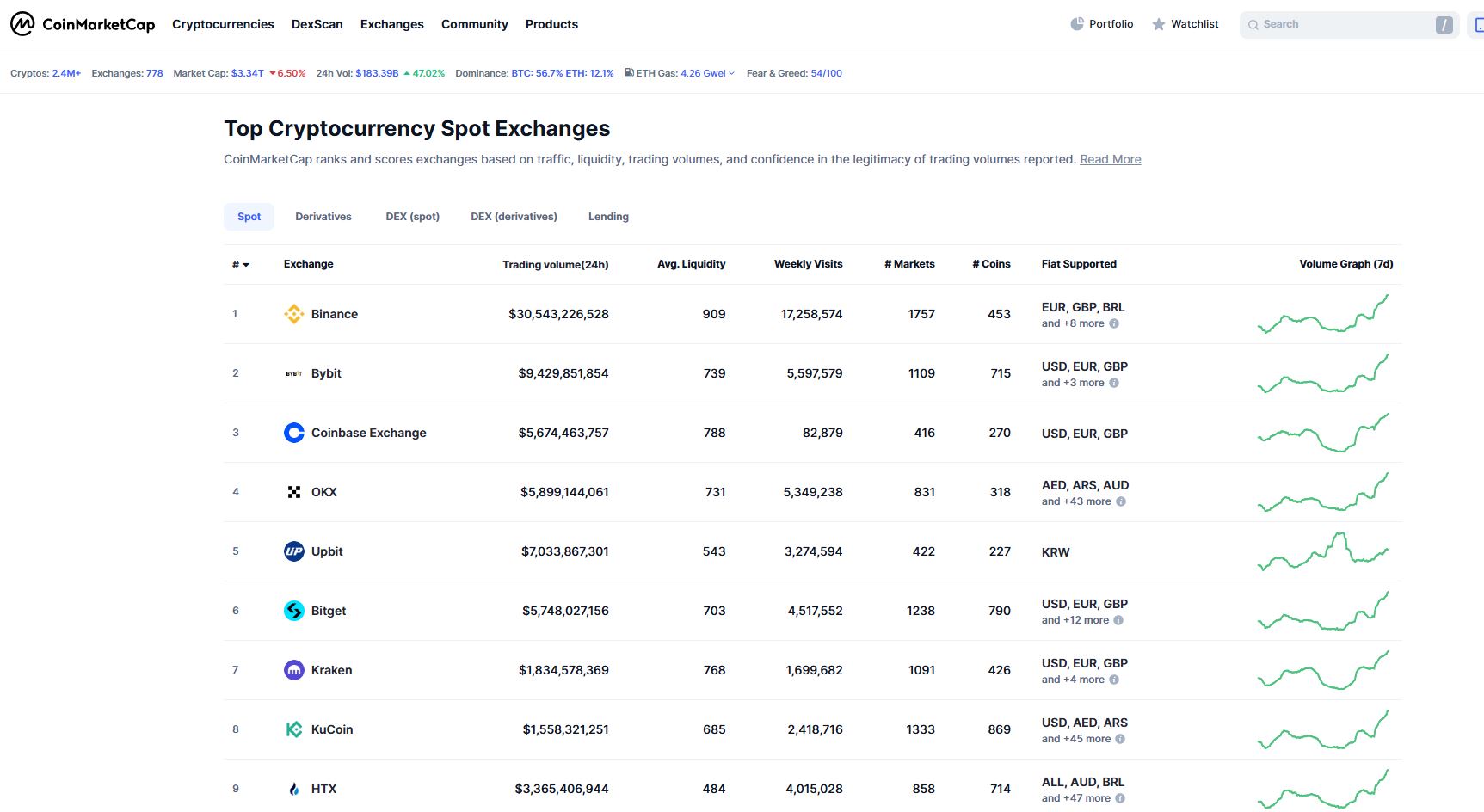Sort by Exchange column header
This screenshot has width=1484, height=812.
point(309,264)
